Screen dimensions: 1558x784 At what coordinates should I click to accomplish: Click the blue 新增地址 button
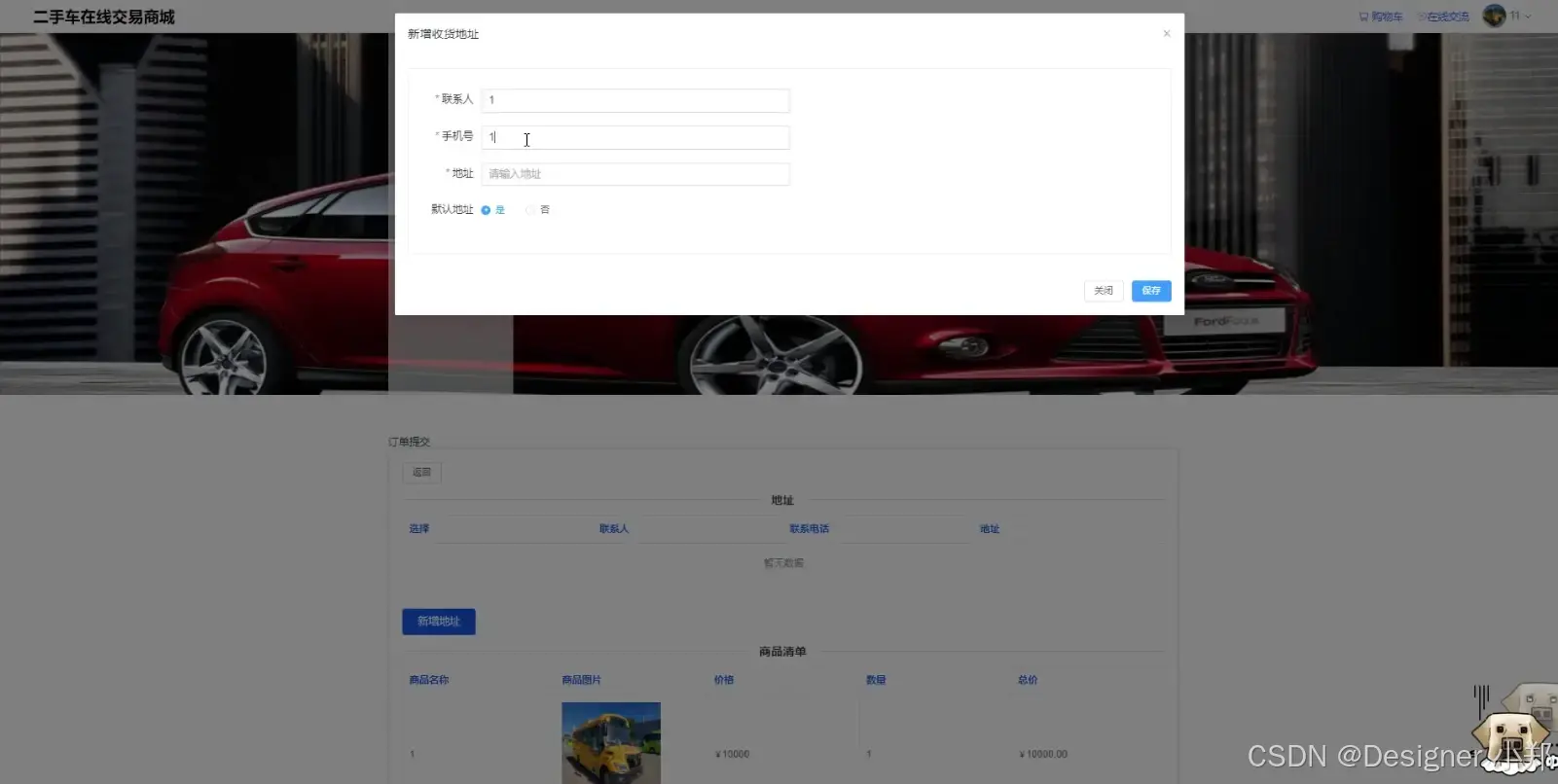439,622
